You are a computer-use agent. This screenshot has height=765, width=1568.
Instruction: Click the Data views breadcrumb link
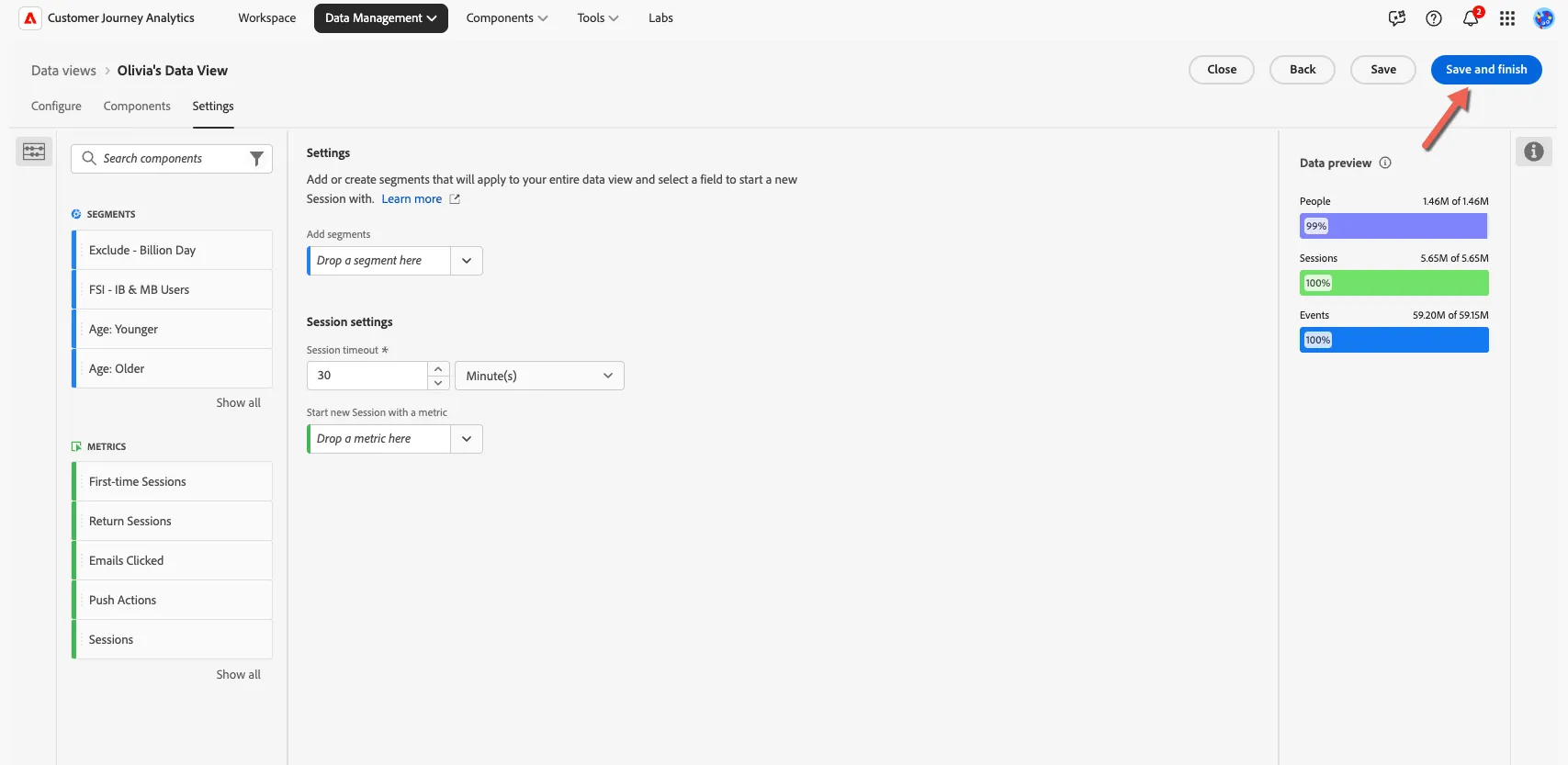point(63,71)
